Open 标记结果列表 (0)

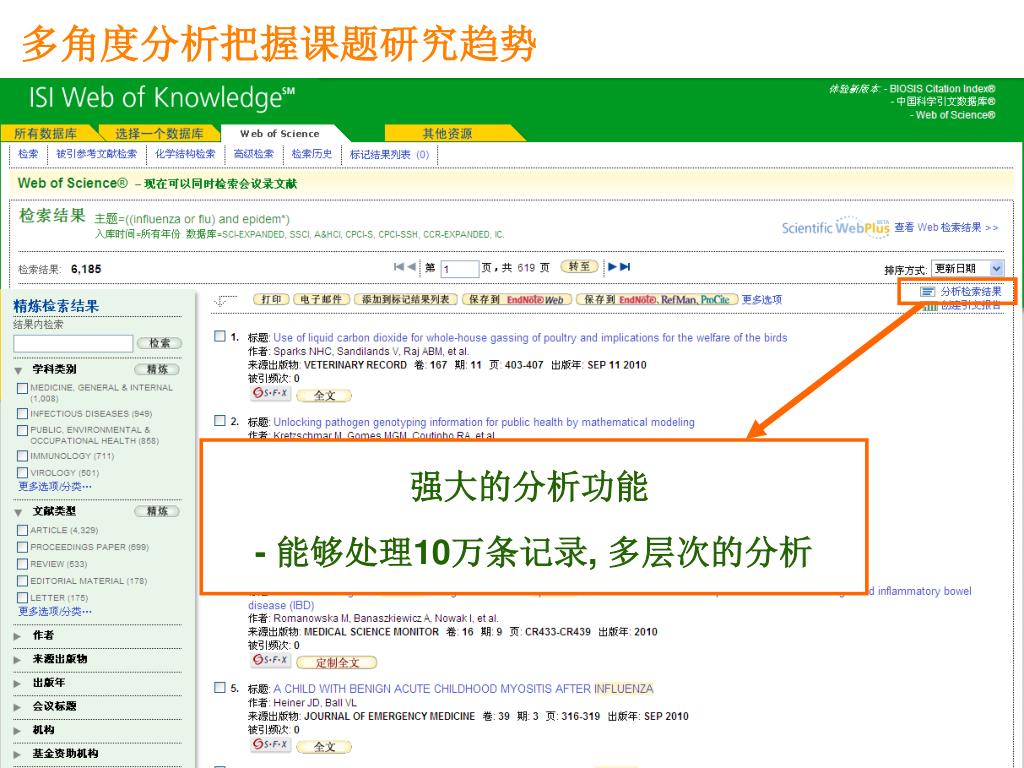point(390,155)
